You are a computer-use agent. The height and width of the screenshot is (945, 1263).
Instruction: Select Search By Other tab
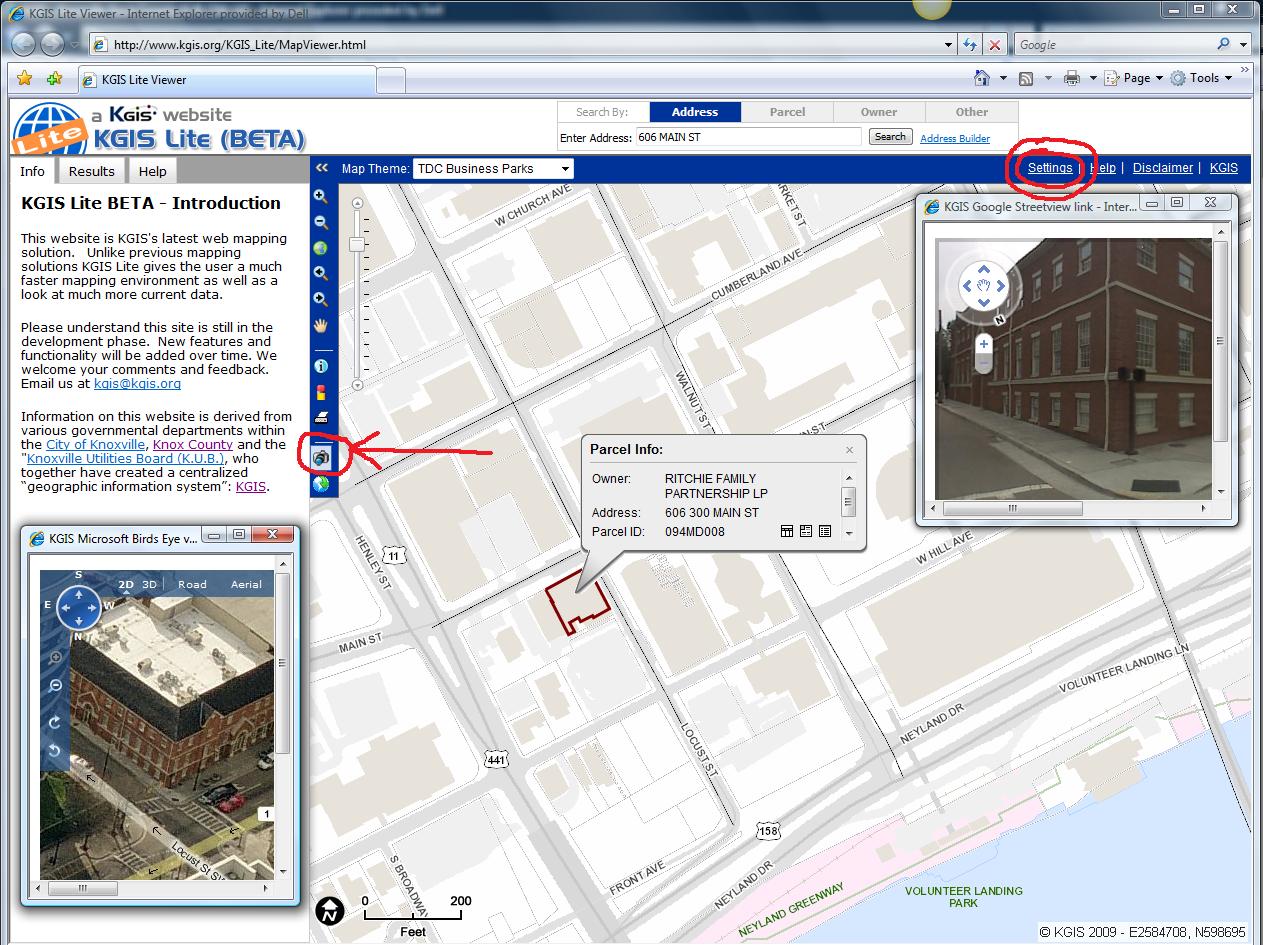971,112
